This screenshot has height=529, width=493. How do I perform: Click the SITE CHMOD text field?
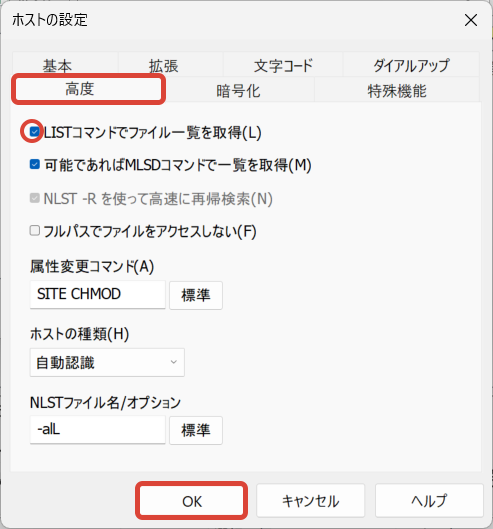tap(98, 295)
